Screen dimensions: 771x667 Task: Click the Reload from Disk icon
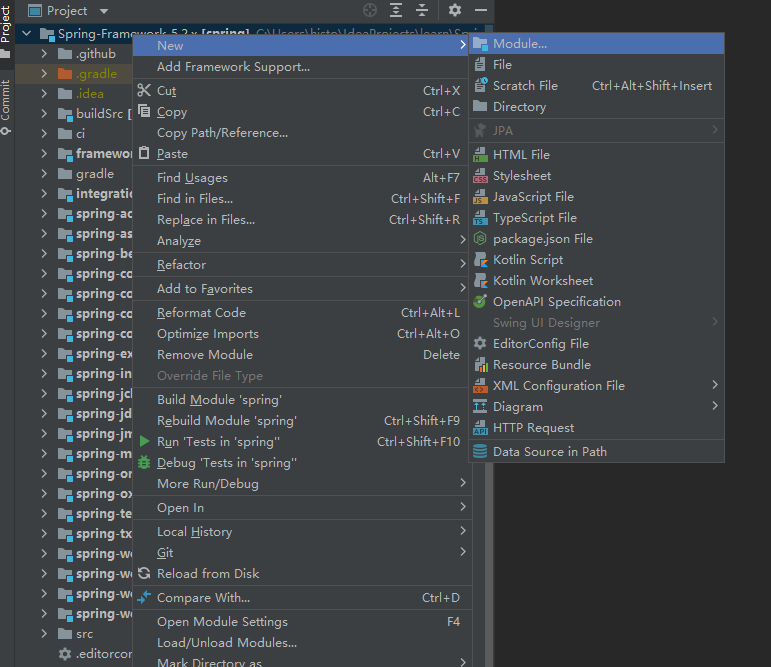click(144, 573)
